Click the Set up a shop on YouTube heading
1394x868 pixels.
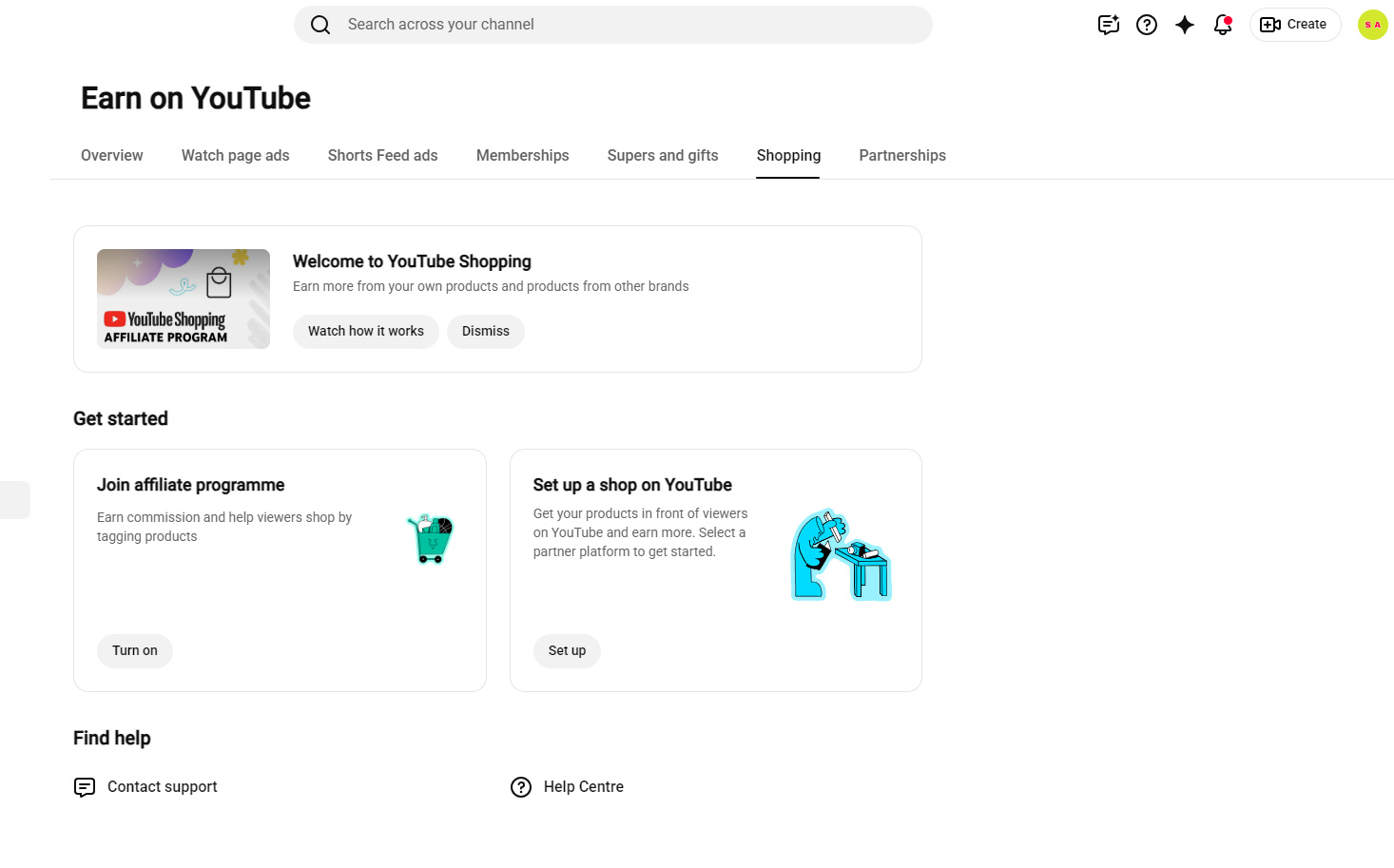click(632, 485)
